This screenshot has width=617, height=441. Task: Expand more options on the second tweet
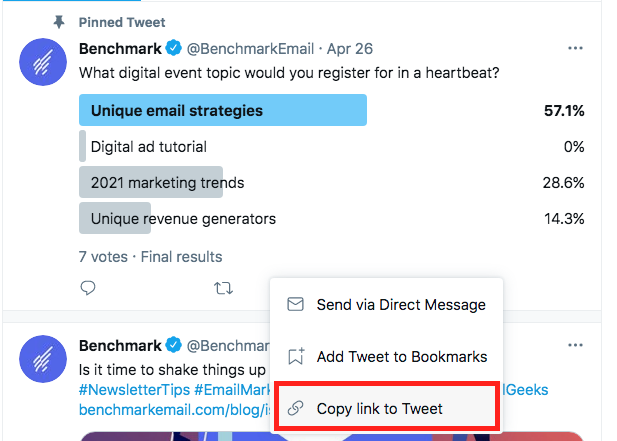[575, 346]
